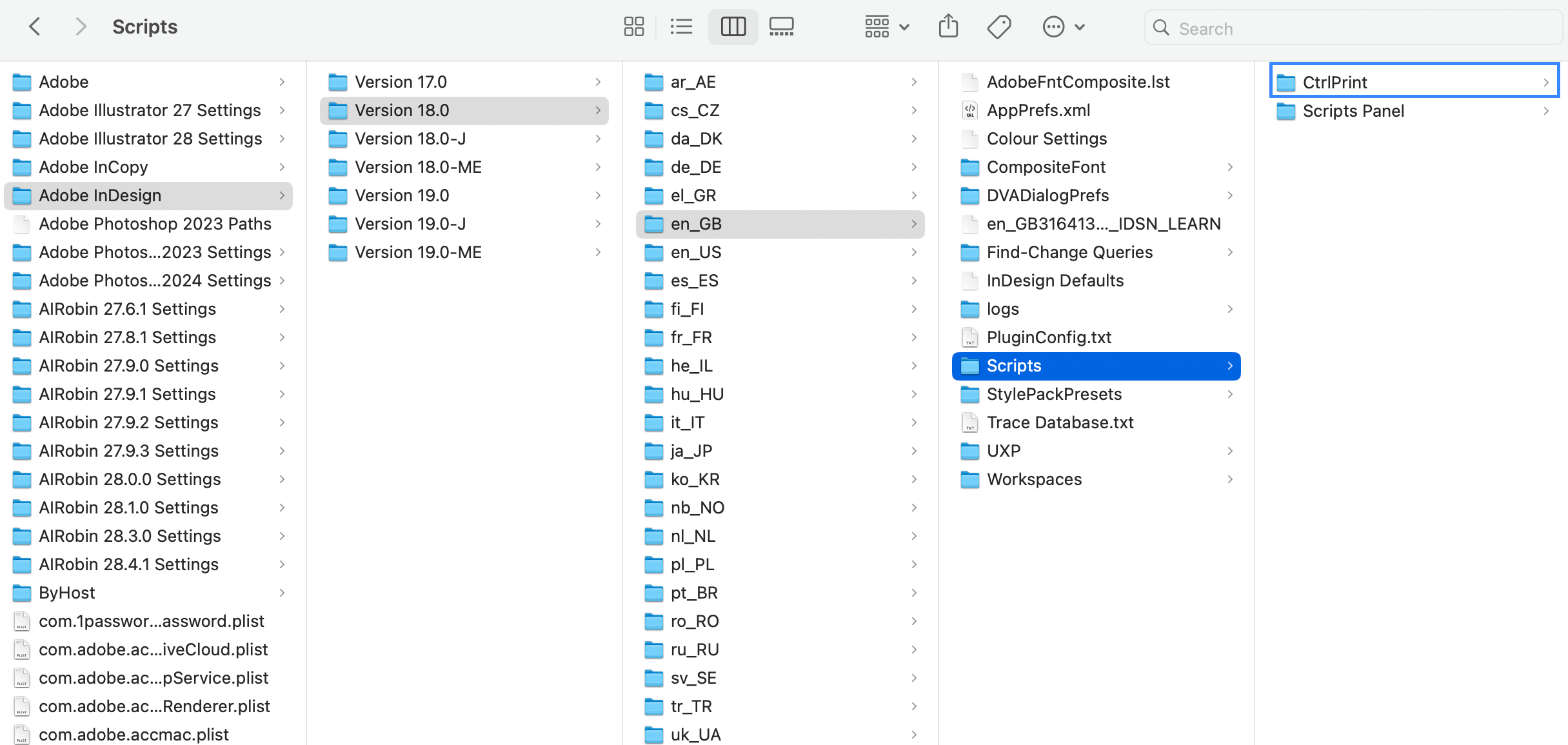Viewport: 1568px width, 745px height.
Task: Expand the Scripts Panel chevron
Action: click(x=1546, y=111)
